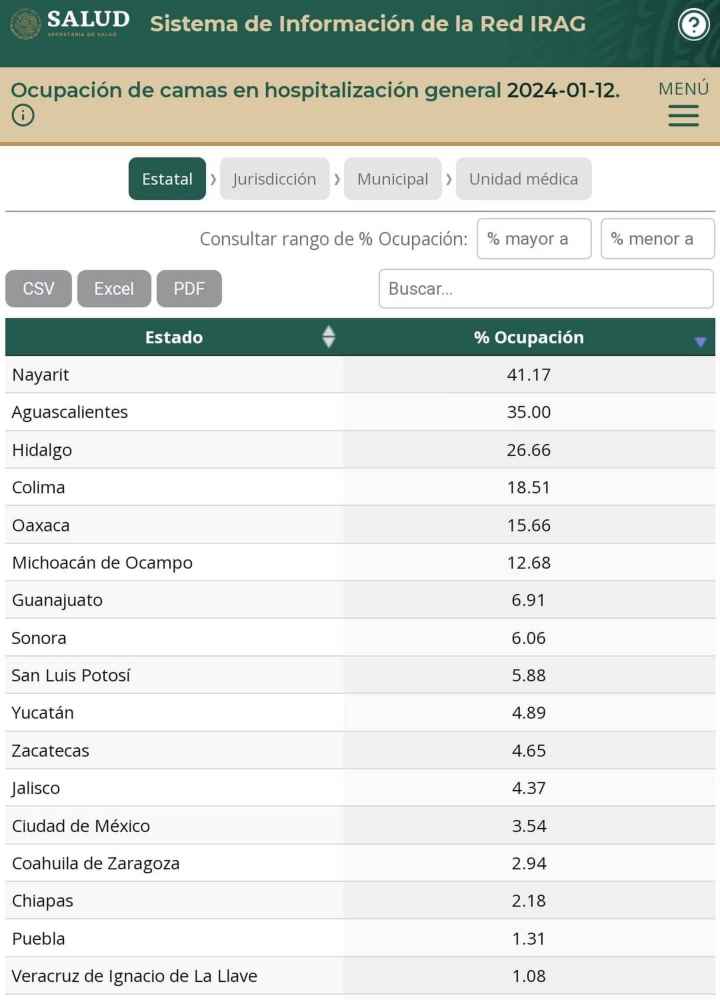This screenshot has width=720, height=1000.
Task: Click the '% menor a' input
Action: pos(657,239)
